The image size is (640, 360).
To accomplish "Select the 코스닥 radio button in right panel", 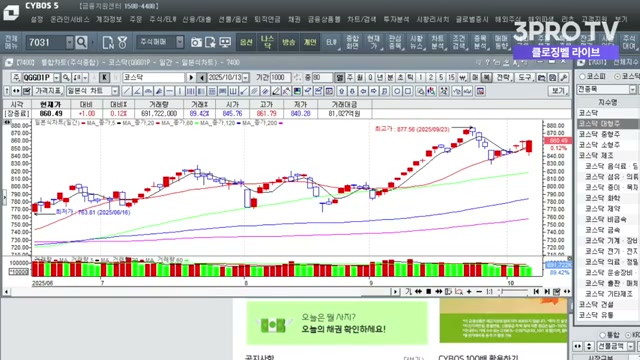I will click(618, 76).
